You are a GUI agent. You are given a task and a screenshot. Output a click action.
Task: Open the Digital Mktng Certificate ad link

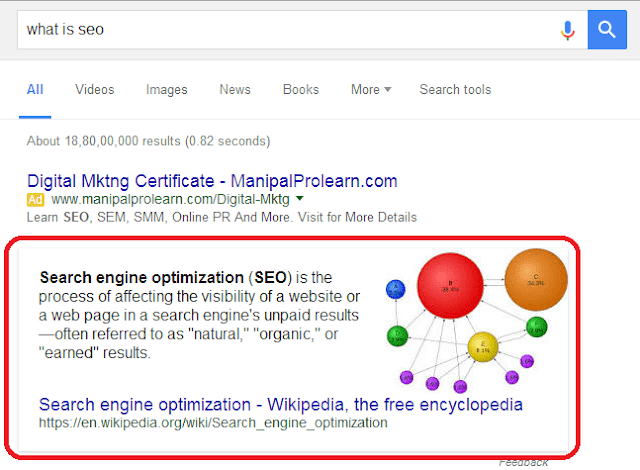212,181
